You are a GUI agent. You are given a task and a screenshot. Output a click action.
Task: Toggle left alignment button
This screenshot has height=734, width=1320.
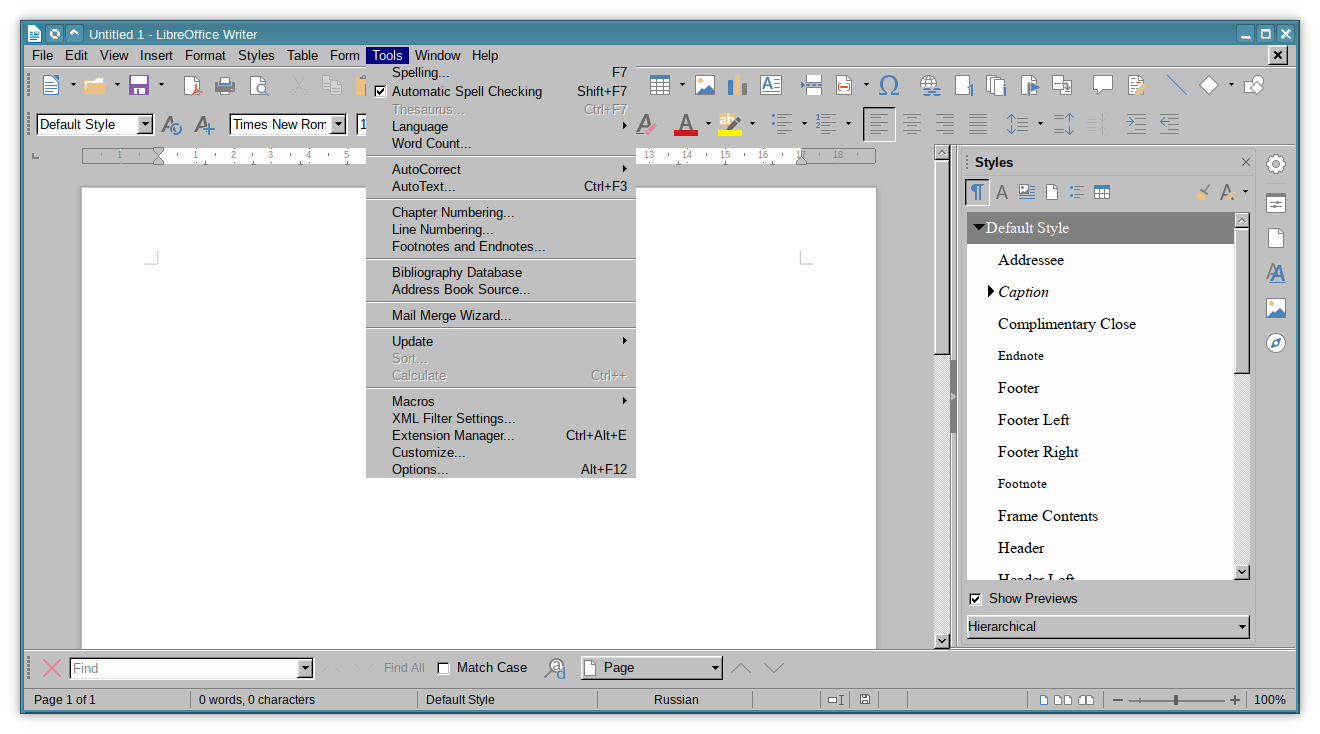pyautogui.click(x=879, y=124)
